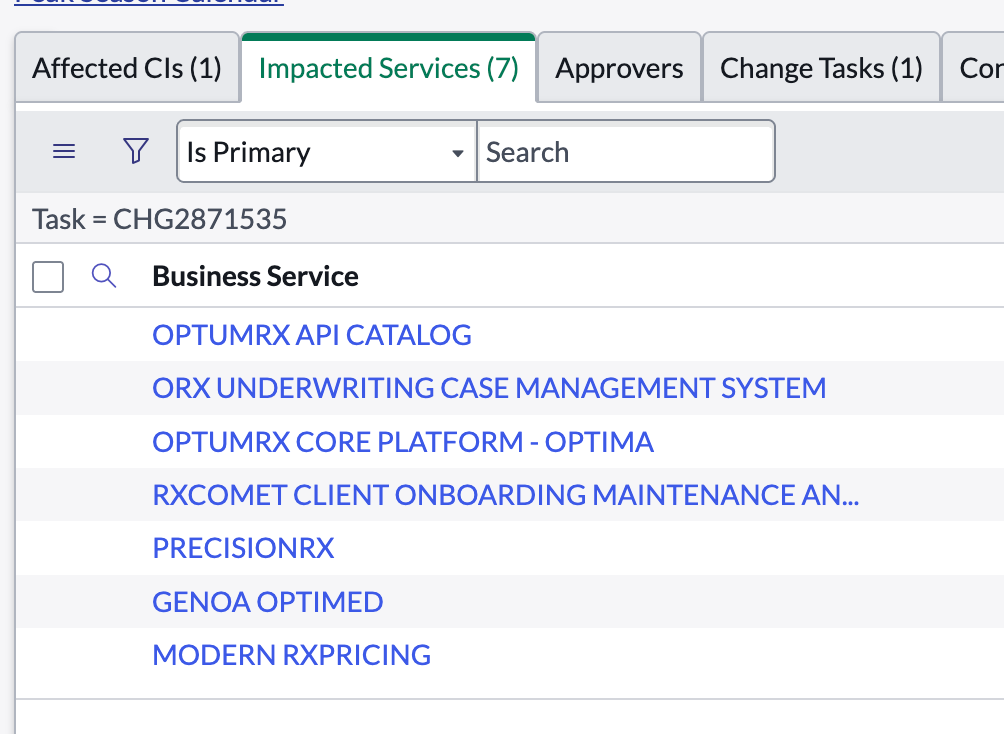The image size is (1004, 734).
Task: Open RXCOMET CLIENT ONBOARDING MAINTENANCE link
Action: [x=506, y=495]
